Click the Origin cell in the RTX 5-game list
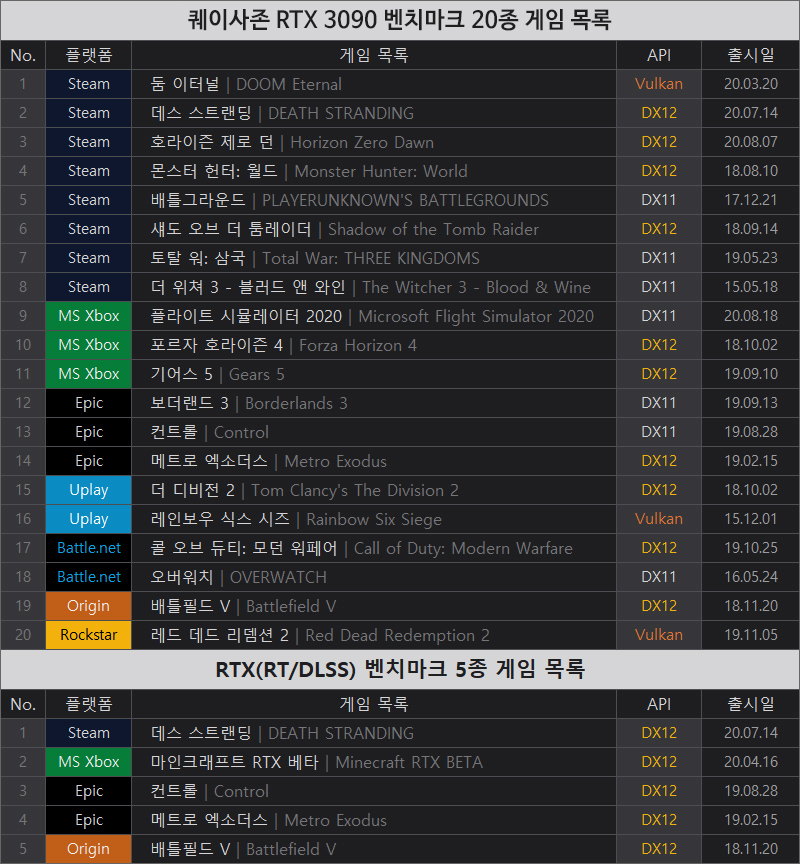 pyautogui.click(x=89, y=849)
